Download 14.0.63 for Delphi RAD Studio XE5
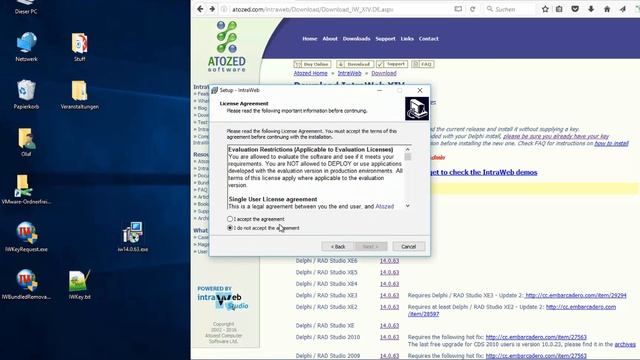 point(389,272)
